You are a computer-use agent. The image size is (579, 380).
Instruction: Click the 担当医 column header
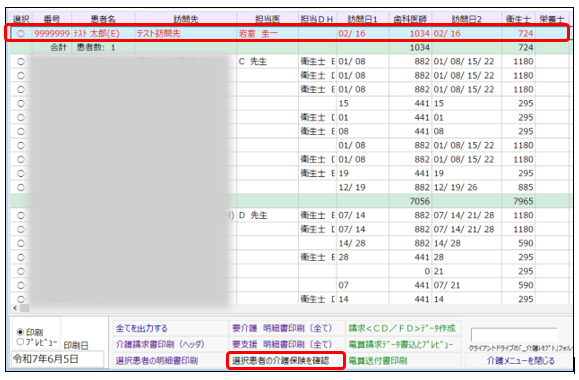click(x=268, y=19)
